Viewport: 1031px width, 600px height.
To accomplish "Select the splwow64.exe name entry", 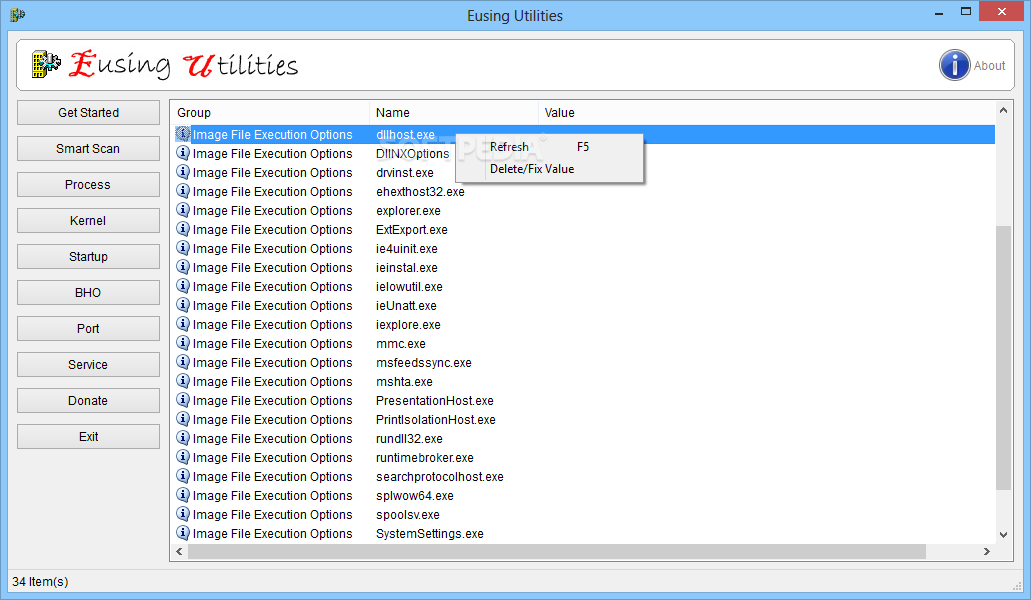I will click(x=414, y=496).
